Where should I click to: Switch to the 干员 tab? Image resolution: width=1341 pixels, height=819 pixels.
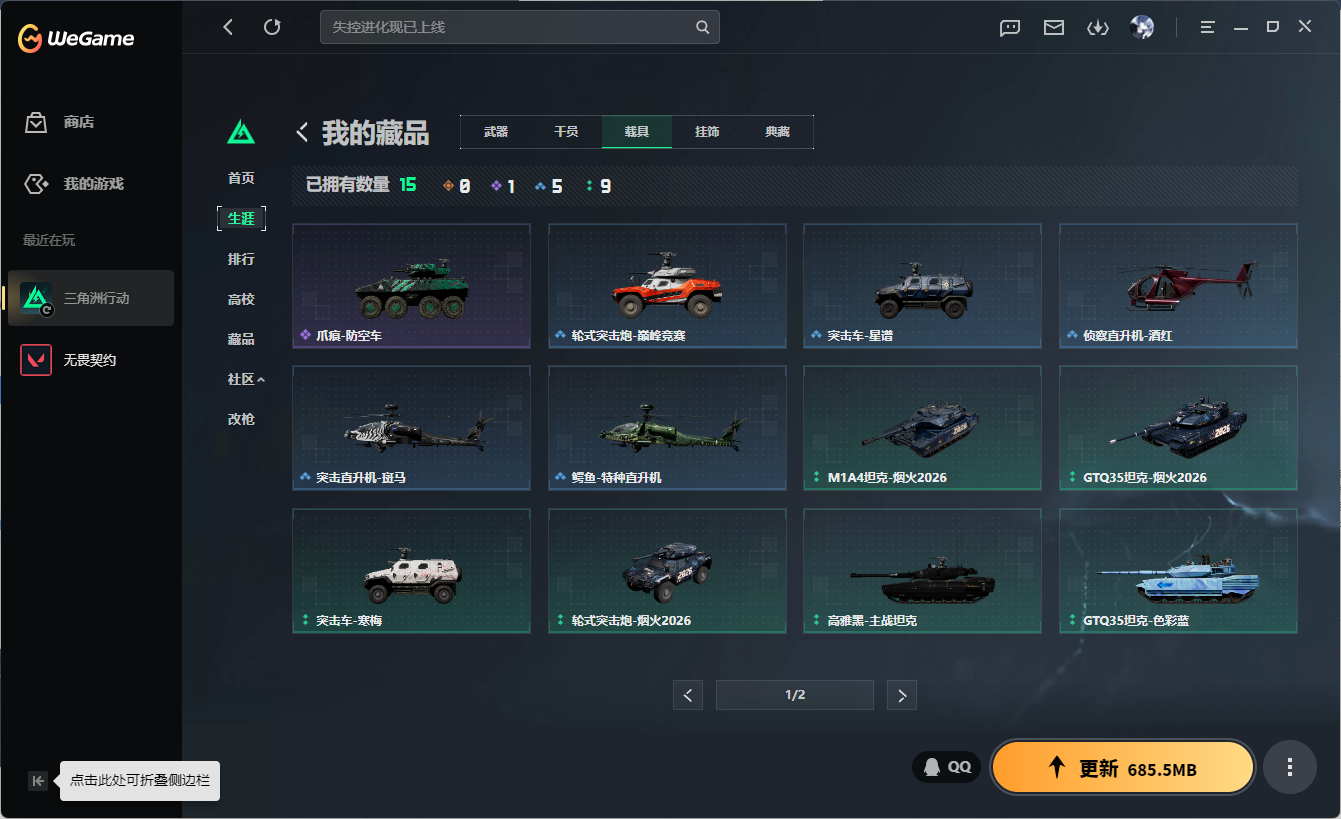(566, 132)
